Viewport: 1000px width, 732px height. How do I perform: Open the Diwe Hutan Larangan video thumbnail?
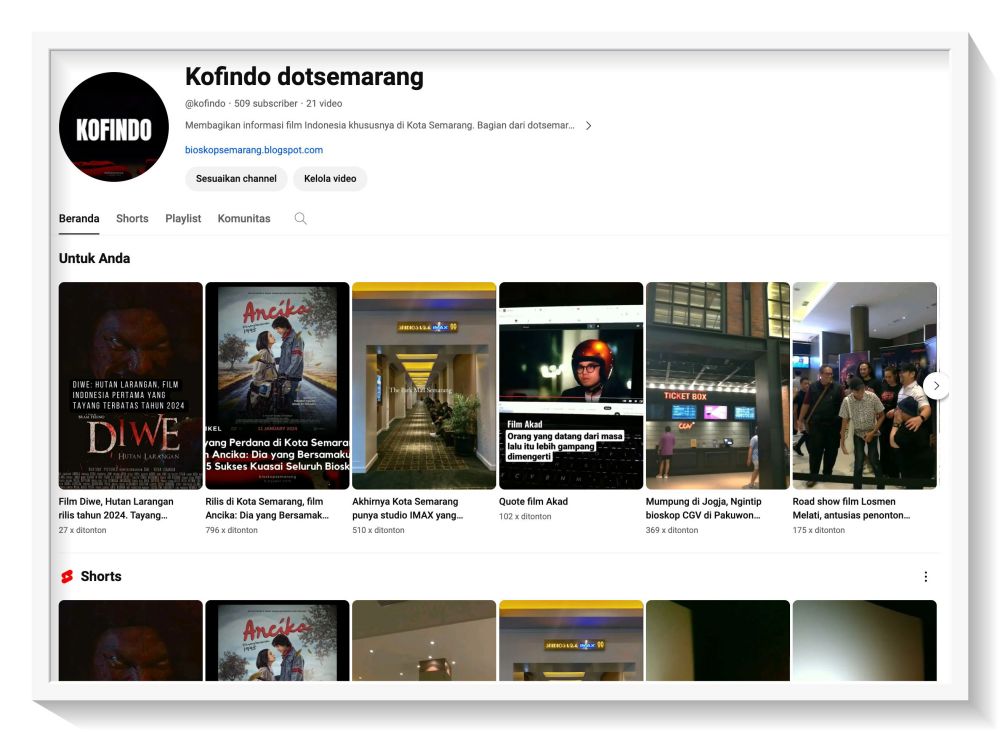tap(131, 386)
